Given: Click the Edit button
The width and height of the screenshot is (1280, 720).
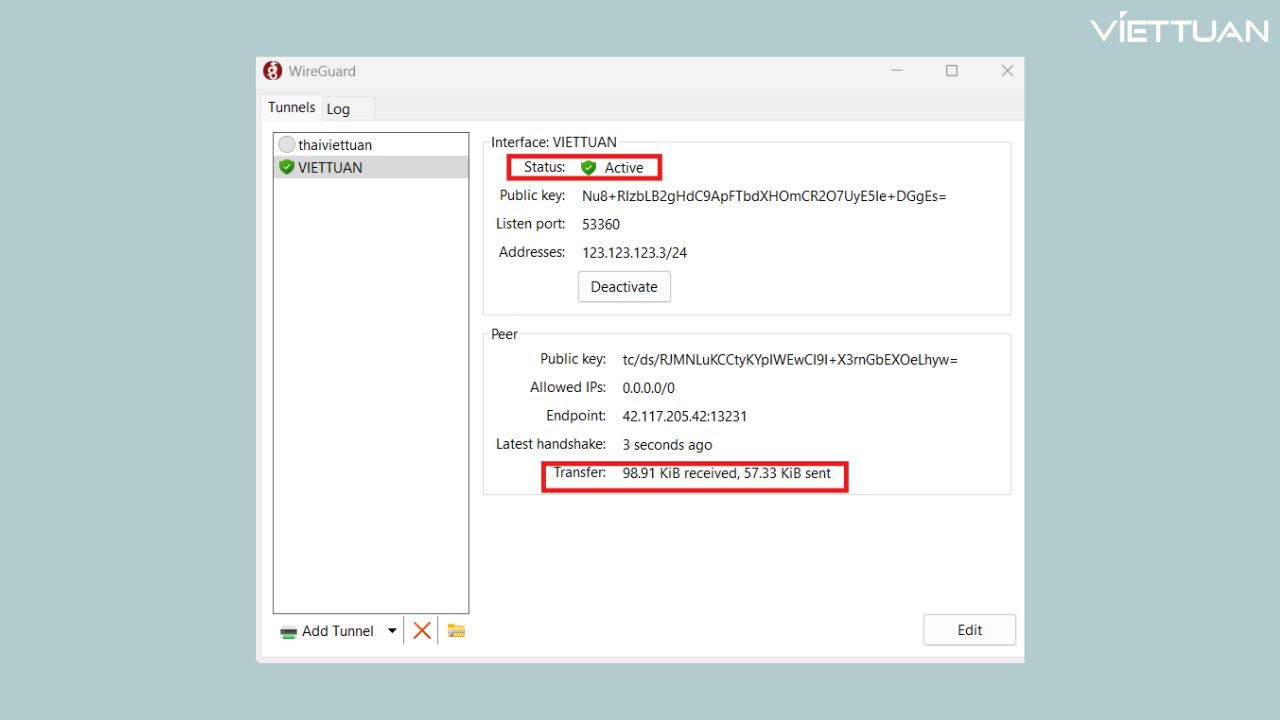Looking at the screenshot, I should click(969, 630).
